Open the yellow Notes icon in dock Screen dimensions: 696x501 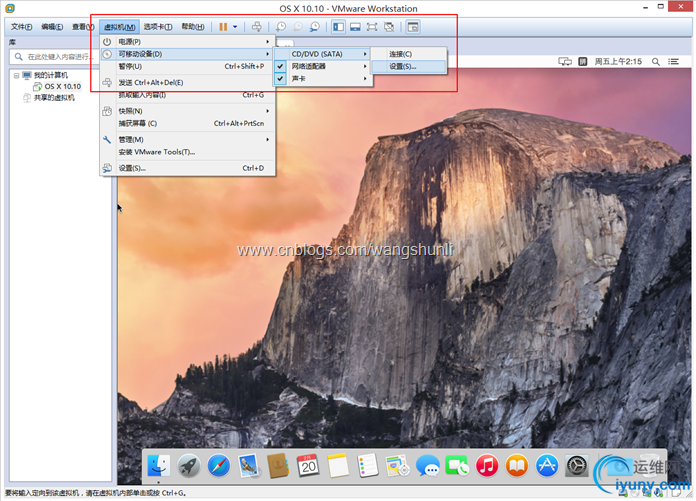[x=338, y=465]
